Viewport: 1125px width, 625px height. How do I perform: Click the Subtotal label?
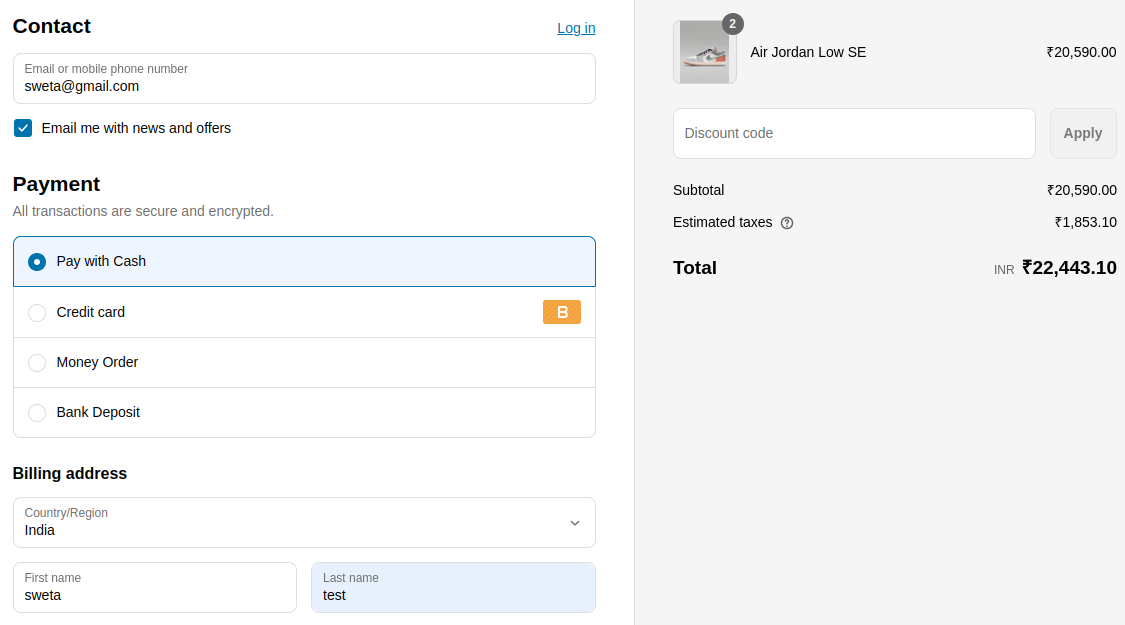698,190
